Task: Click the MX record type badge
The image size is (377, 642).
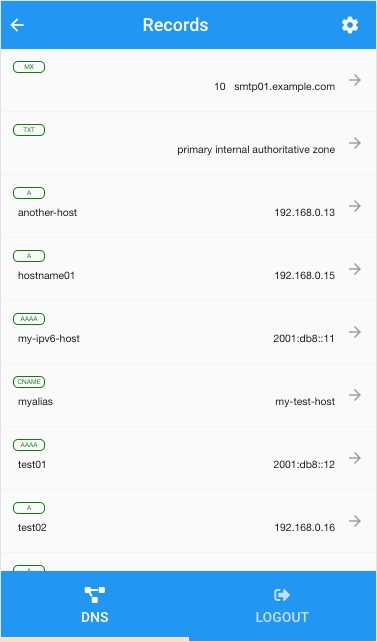Action: (x=29, y=67)
